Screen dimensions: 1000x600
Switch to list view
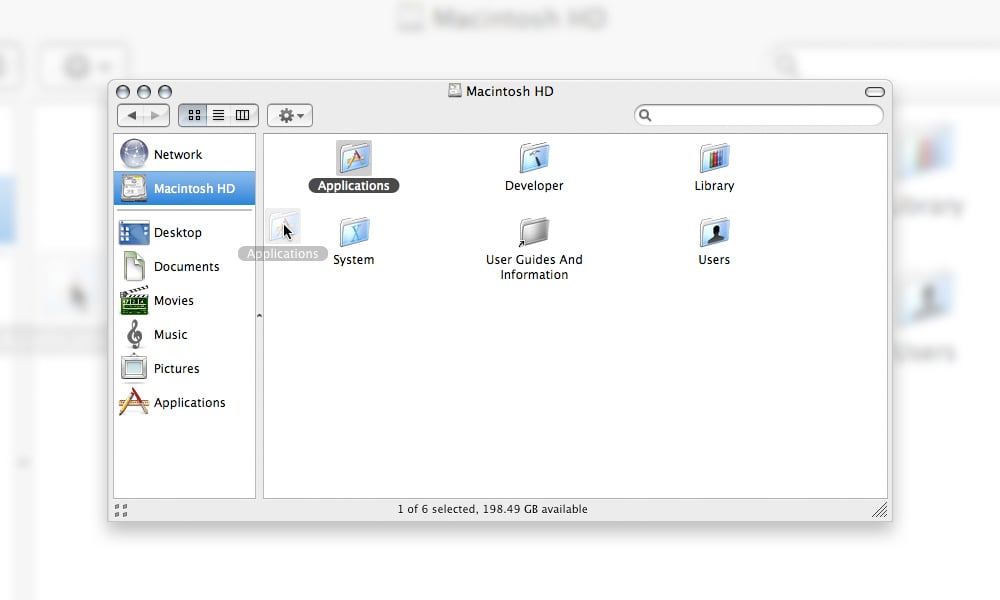click(218, 115)
